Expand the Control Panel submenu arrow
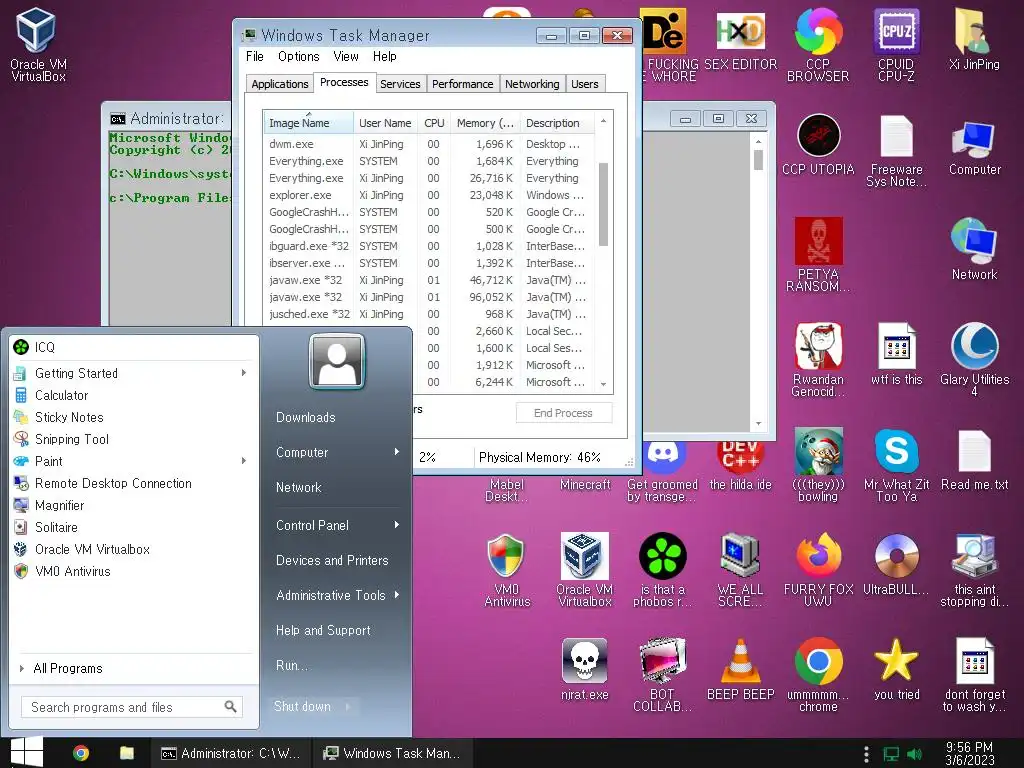 [x=396, y=524]
